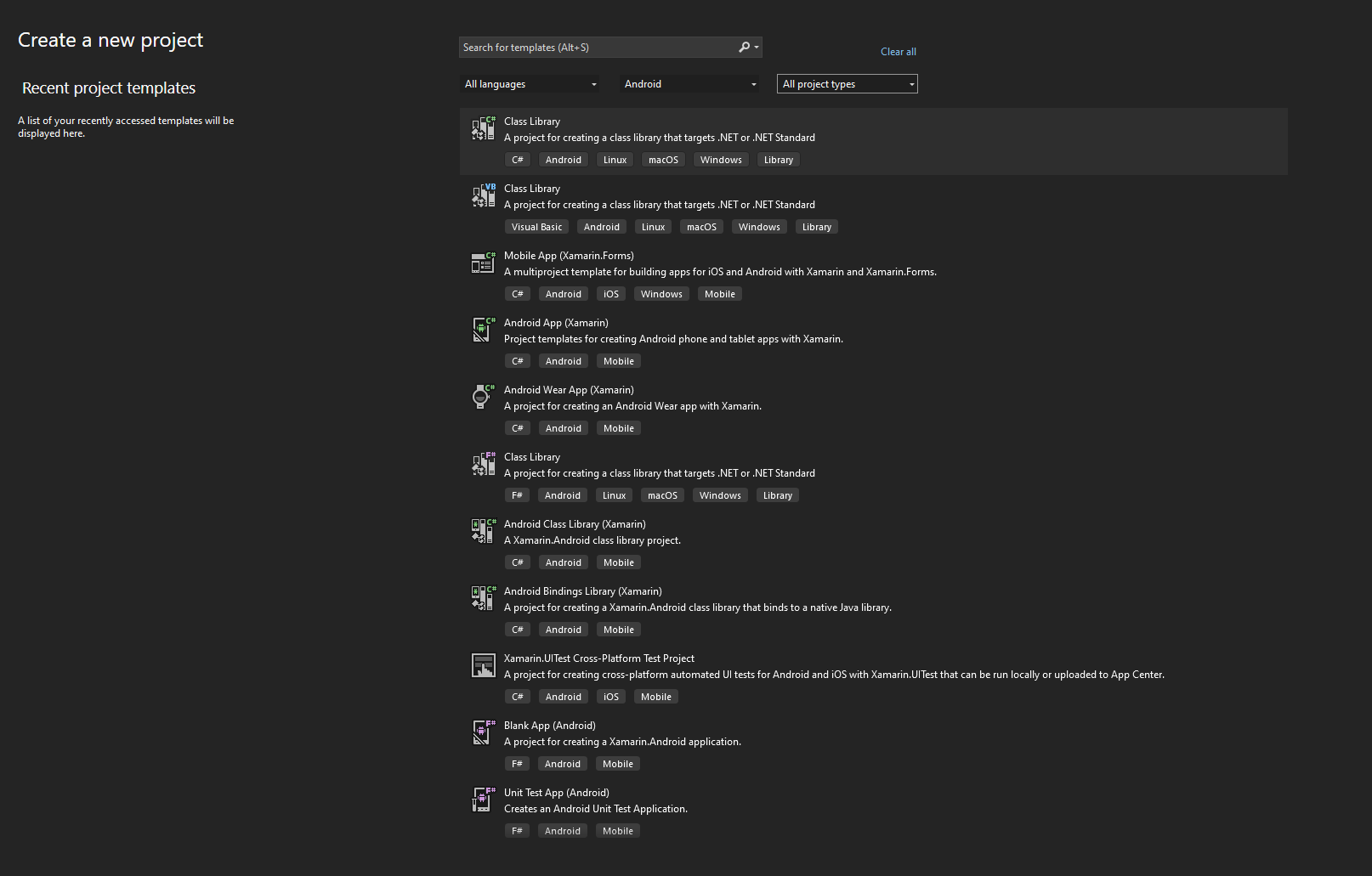The image size is (1372, 876).
Task: Click iOS tag under Xamarin.UITest project
Action: pos(611,697)
